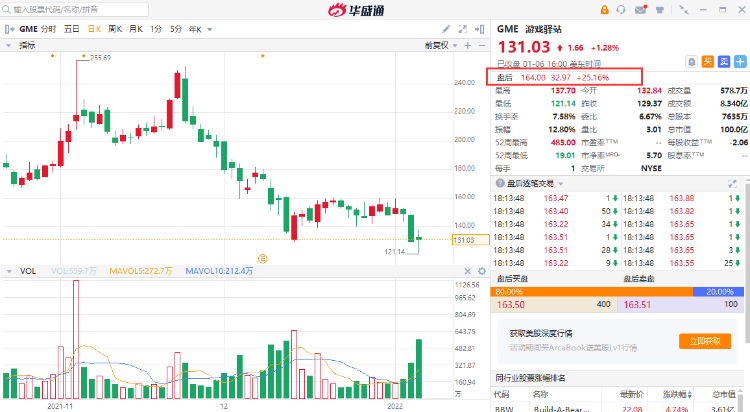Expand the 指标 indicator dropdown triangle
The image size is (750, 412).
click(x=9, y=45)
